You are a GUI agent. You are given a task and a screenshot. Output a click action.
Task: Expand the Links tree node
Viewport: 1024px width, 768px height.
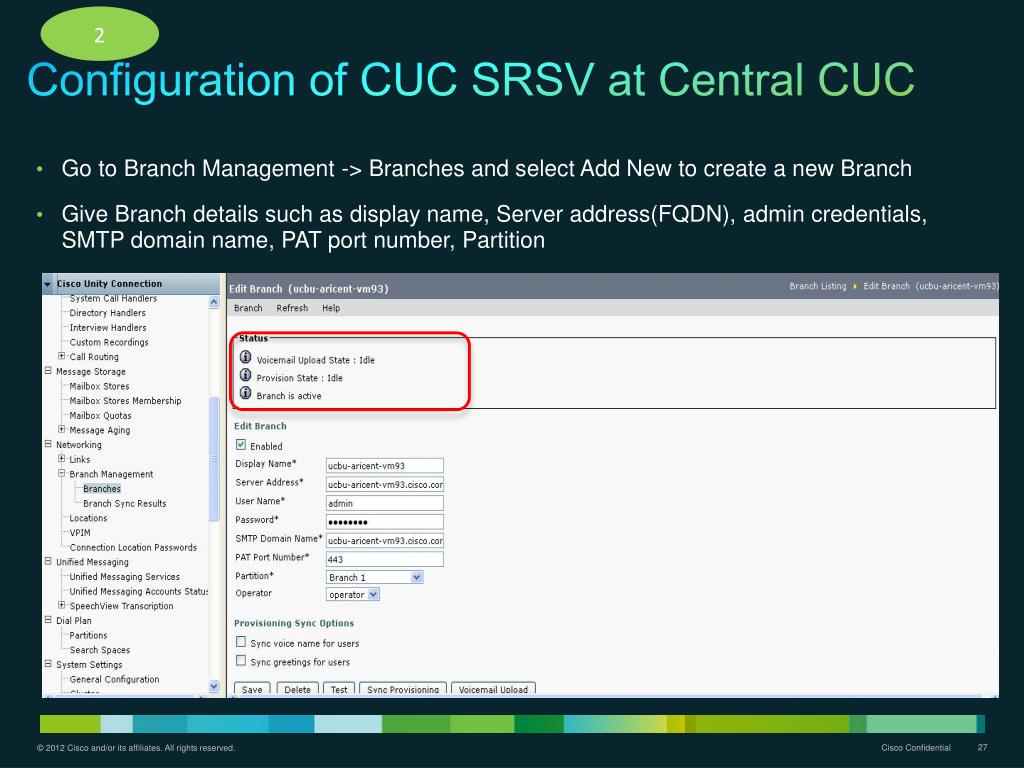[61, 459]
